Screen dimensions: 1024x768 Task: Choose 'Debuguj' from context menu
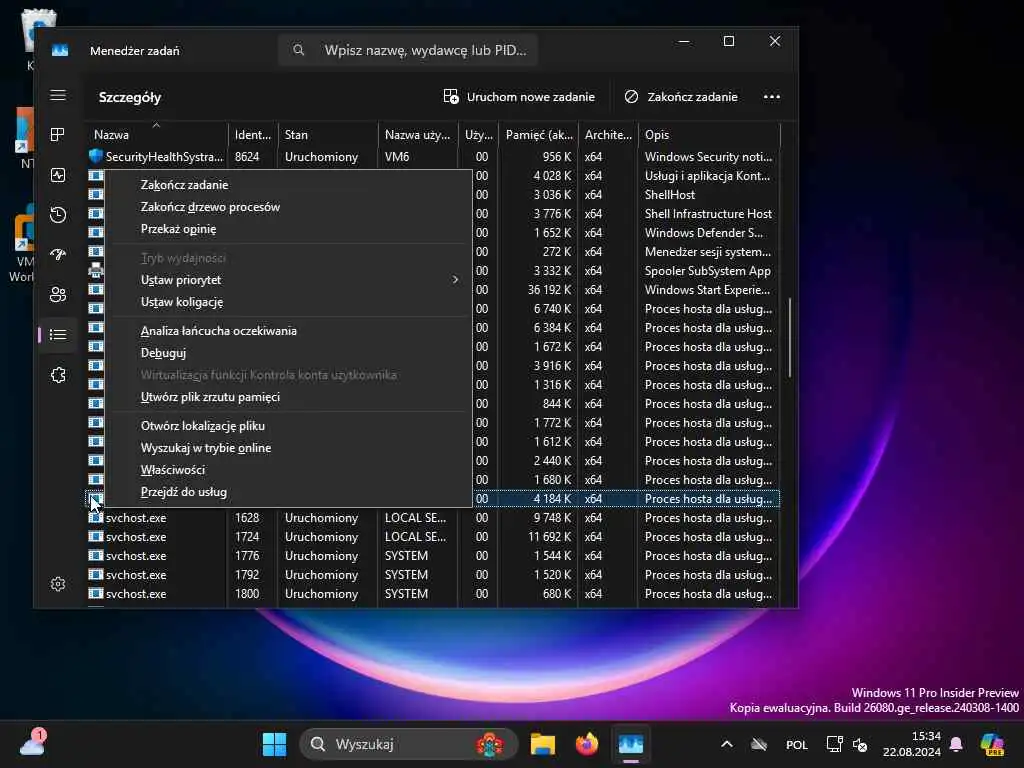(x=288, y=353)
